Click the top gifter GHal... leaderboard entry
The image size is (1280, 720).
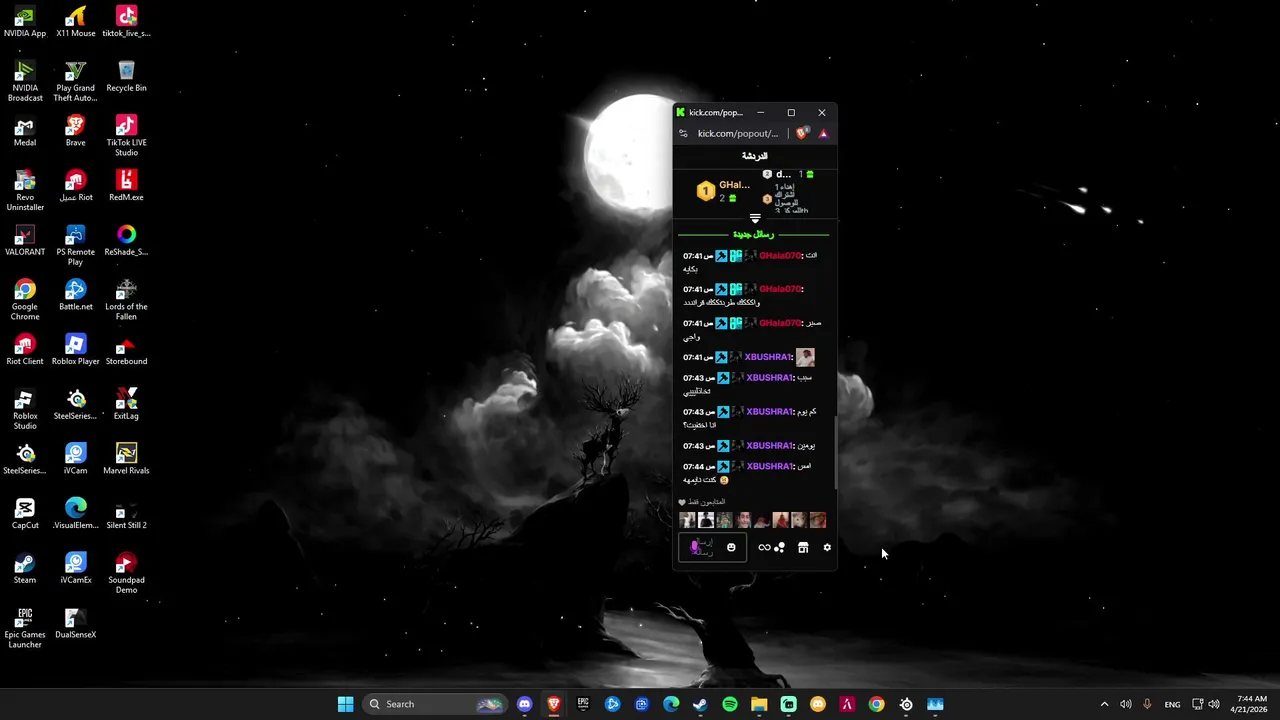pos(724,190)
